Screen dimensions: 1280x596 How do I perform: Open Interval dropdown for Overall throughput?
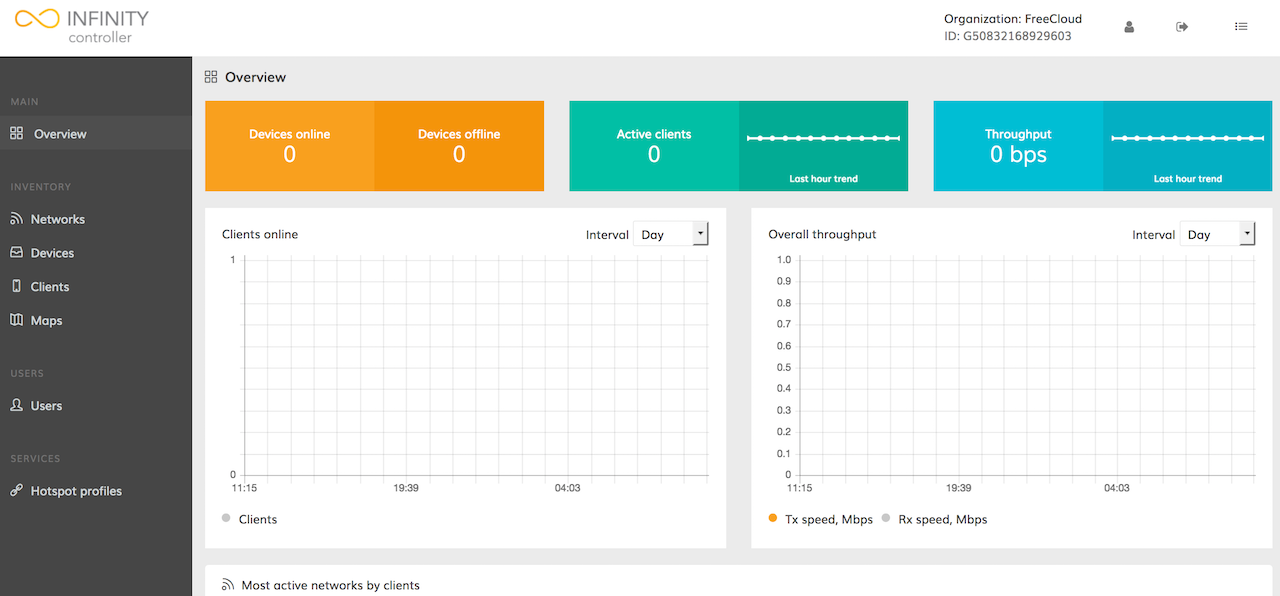pos(1218,234)
